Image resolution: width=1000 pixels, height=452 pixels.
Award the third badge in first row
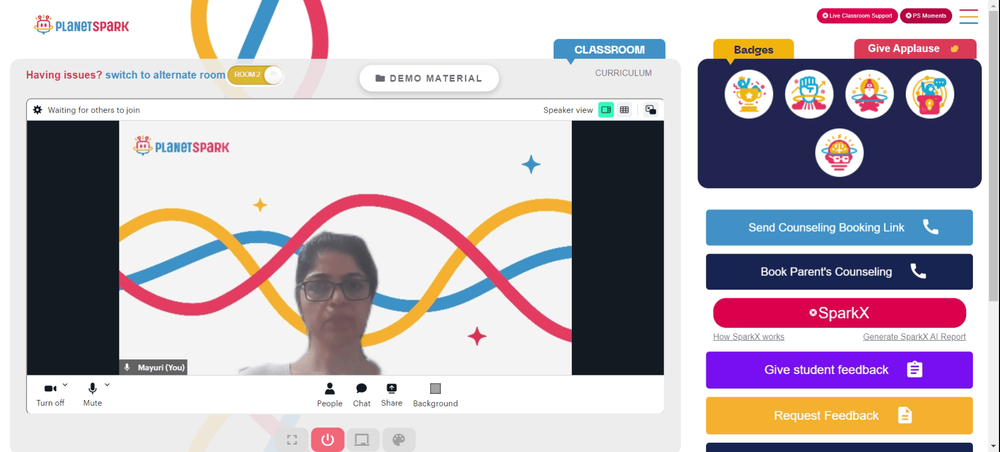click(869, 94)
